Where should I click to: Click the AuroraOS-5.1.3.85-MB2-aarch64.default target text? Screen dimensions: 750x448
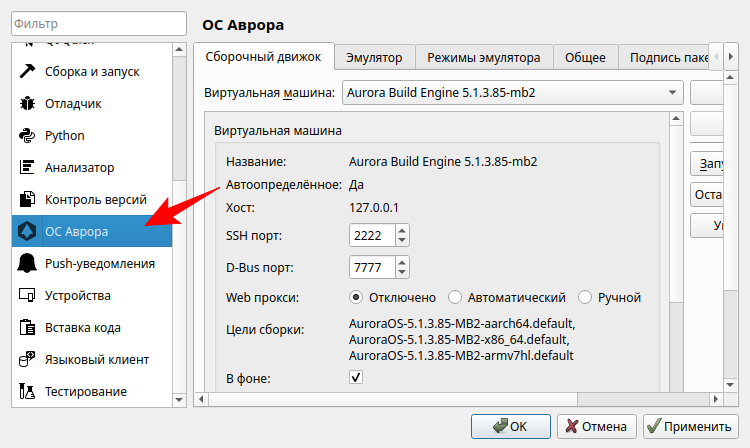tap(462, 324)
